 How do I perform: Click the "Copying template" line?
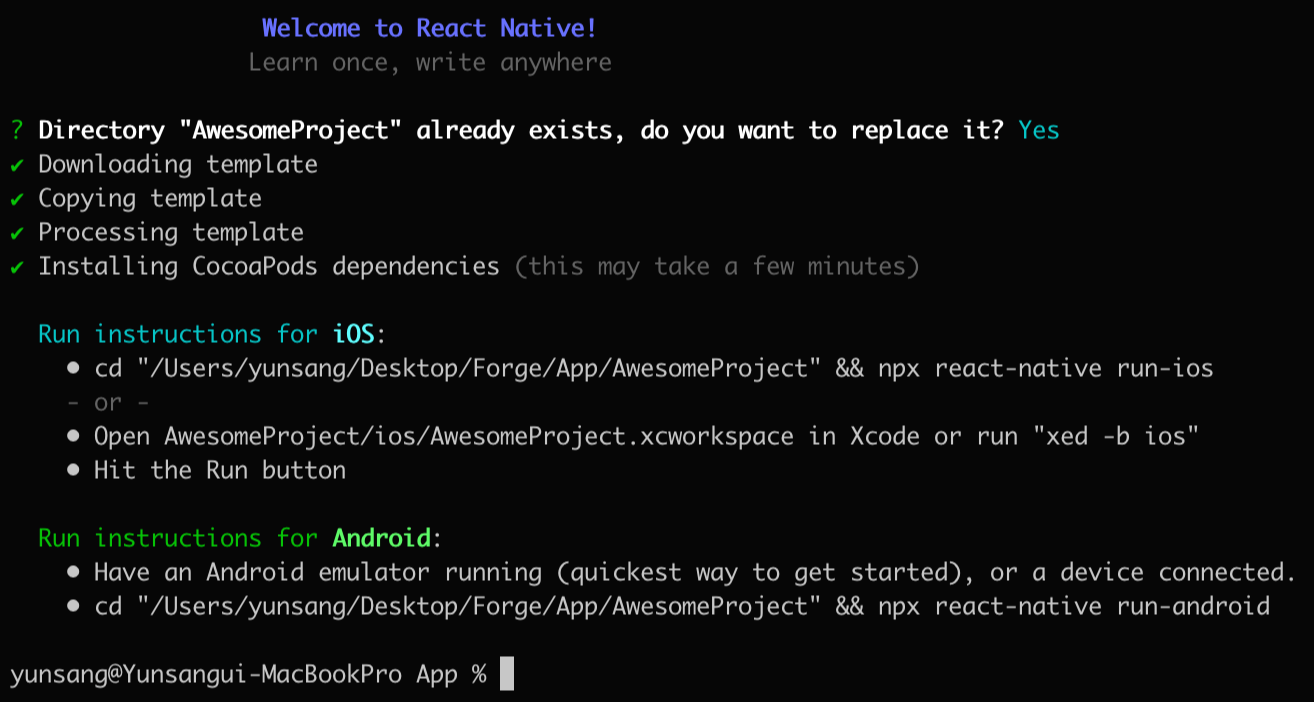[150, 198]
